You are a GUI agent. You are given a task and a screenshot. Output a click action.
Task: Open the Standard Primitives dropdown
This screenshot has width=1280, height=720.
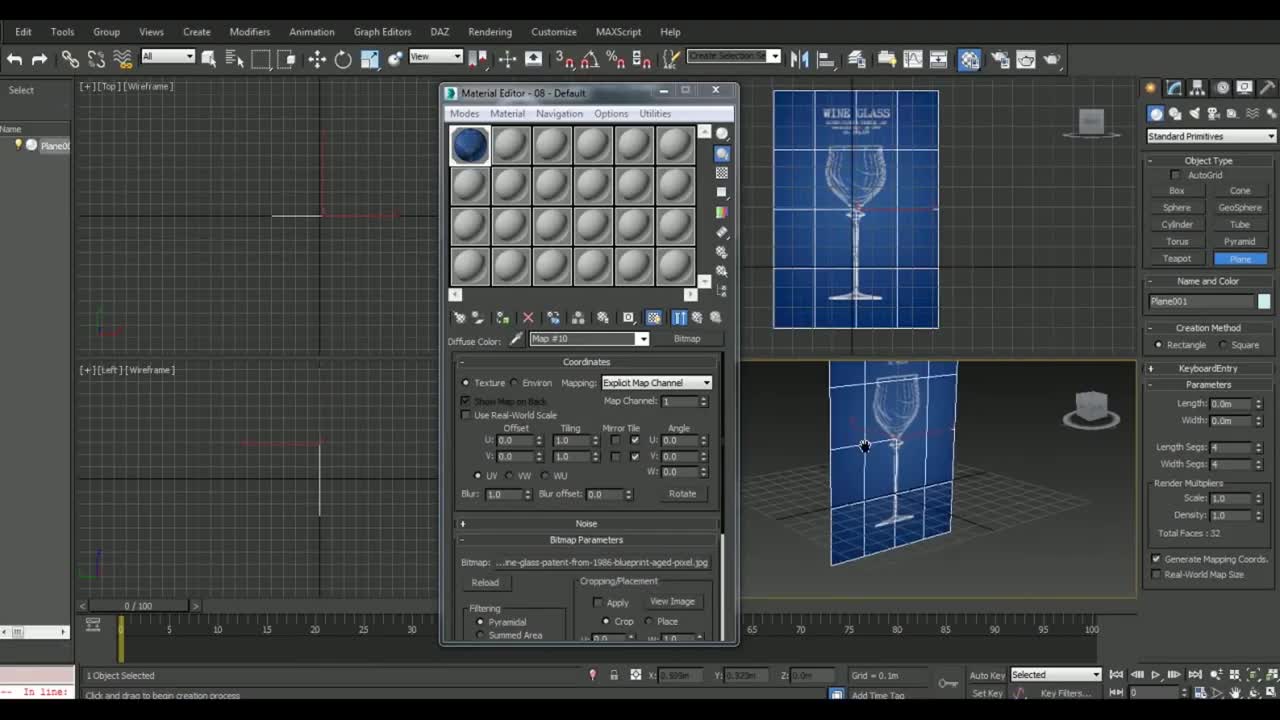tap(1211, 136)
